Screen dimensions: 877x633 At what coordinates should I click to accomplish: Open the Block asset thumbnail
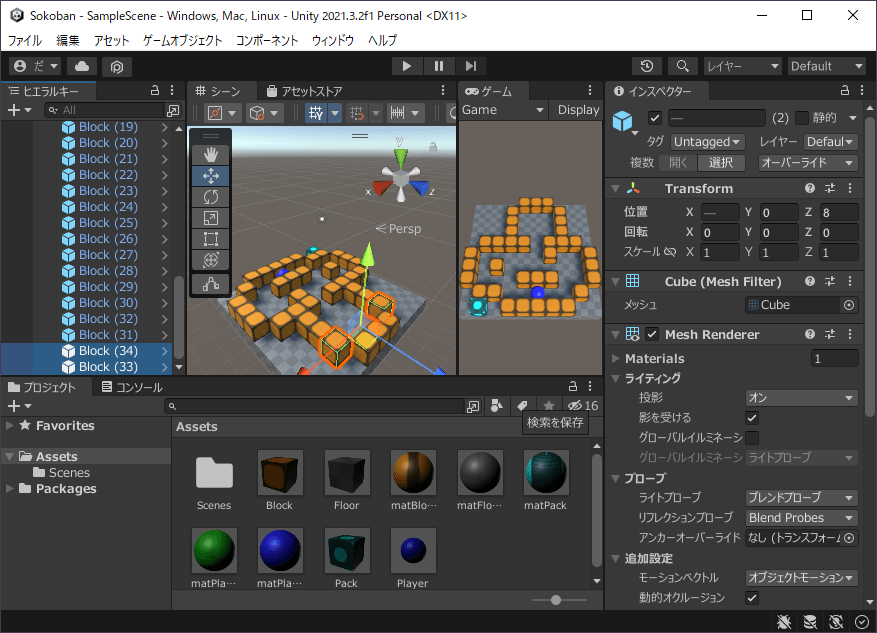pyautogui.click(x=280, y=473)
